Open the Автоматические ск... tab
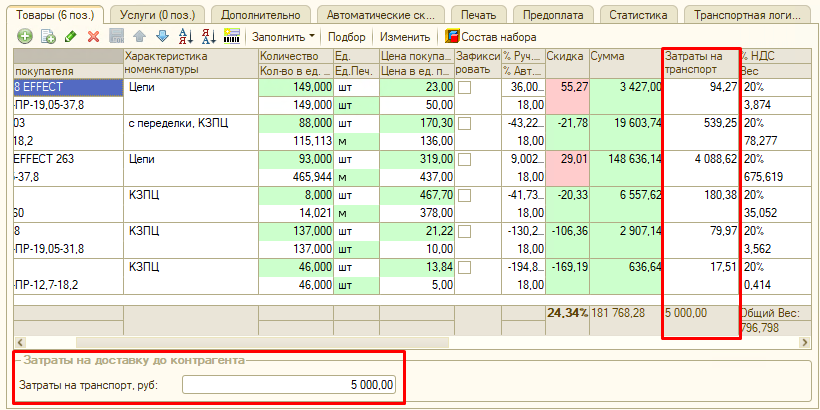This screenshot has height=410, width=820. (x=380, y=15)
